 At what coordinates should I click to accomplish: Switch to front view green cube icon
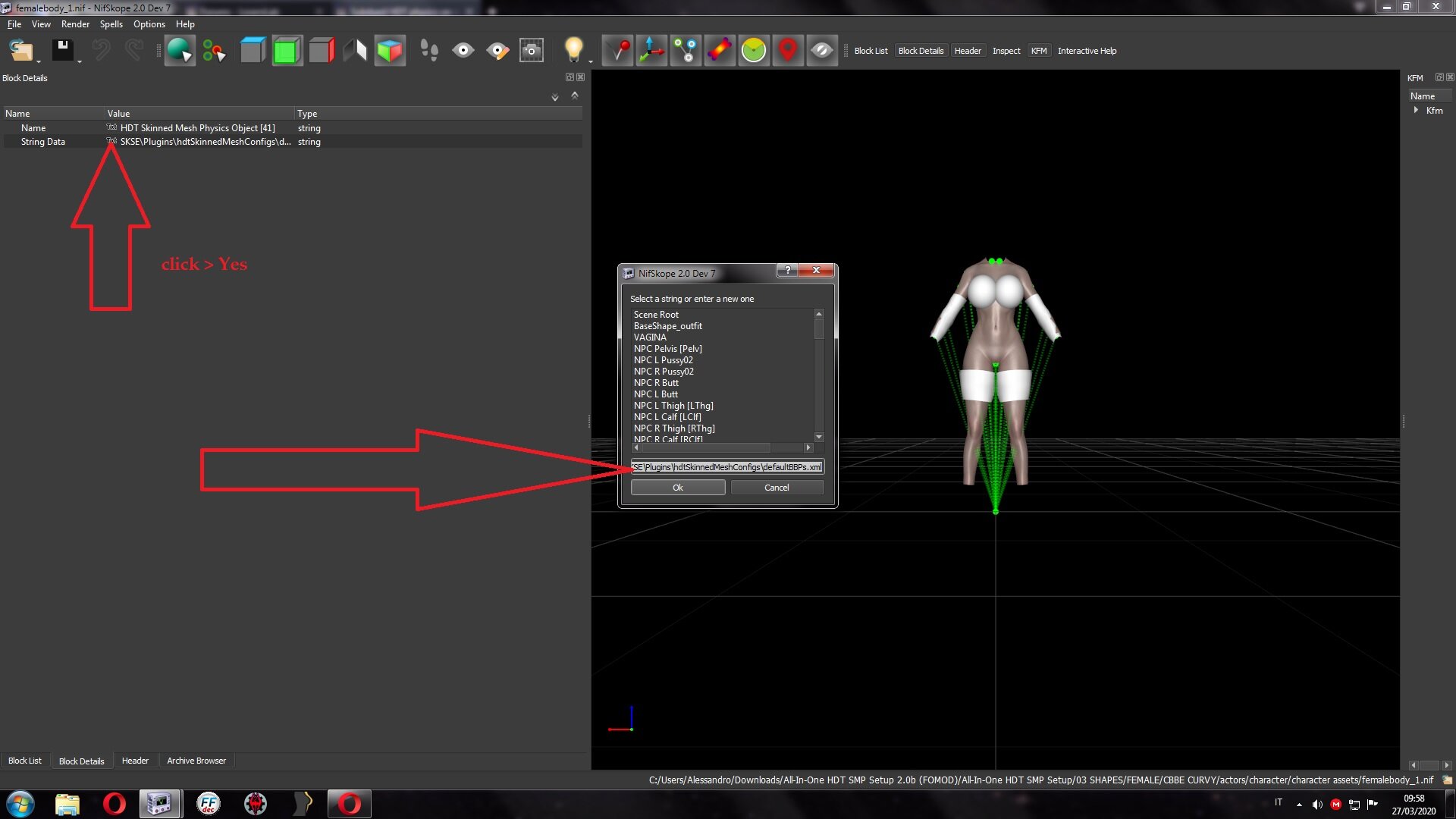(287, 51)
